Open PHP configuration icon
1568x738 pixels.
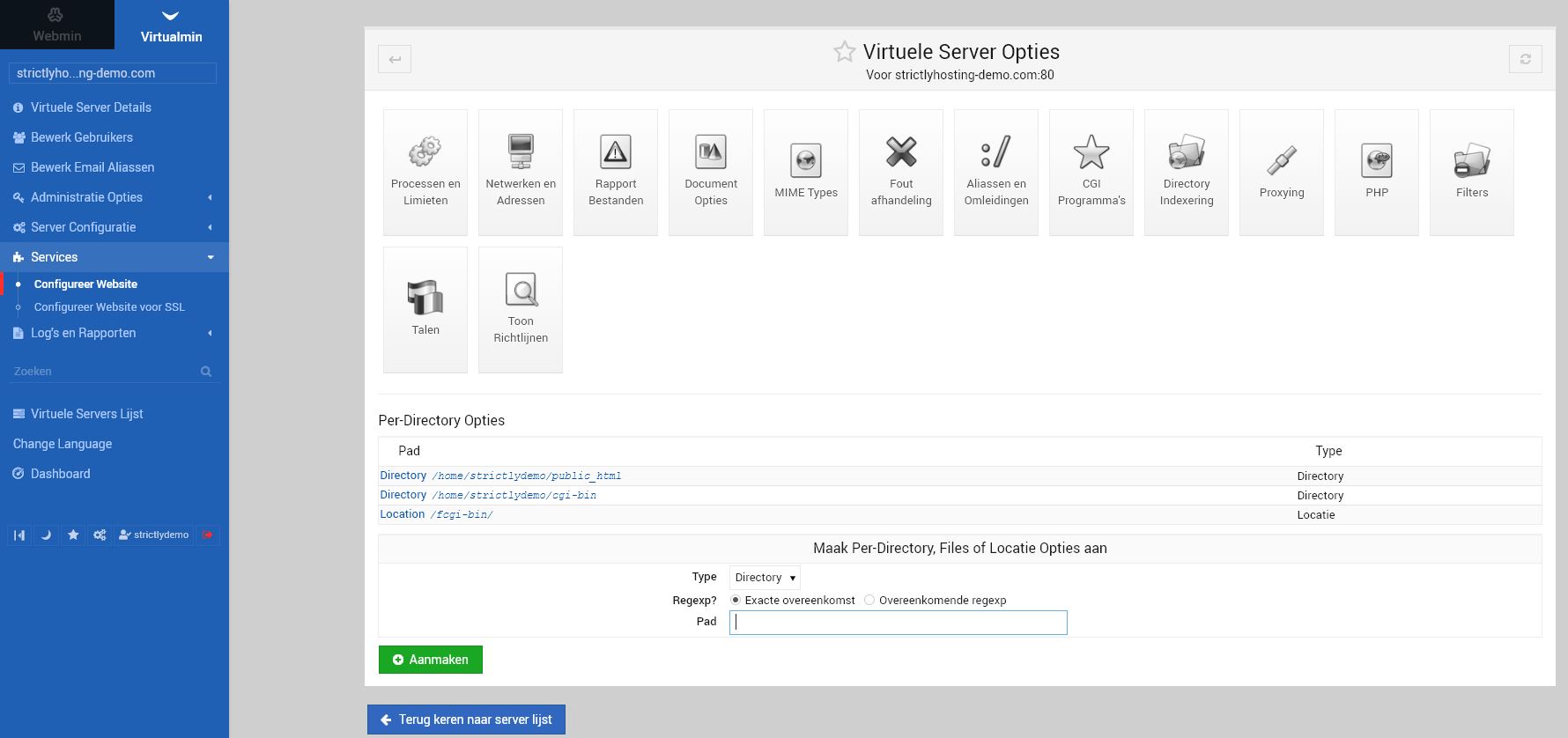[x=1377, y=173]
